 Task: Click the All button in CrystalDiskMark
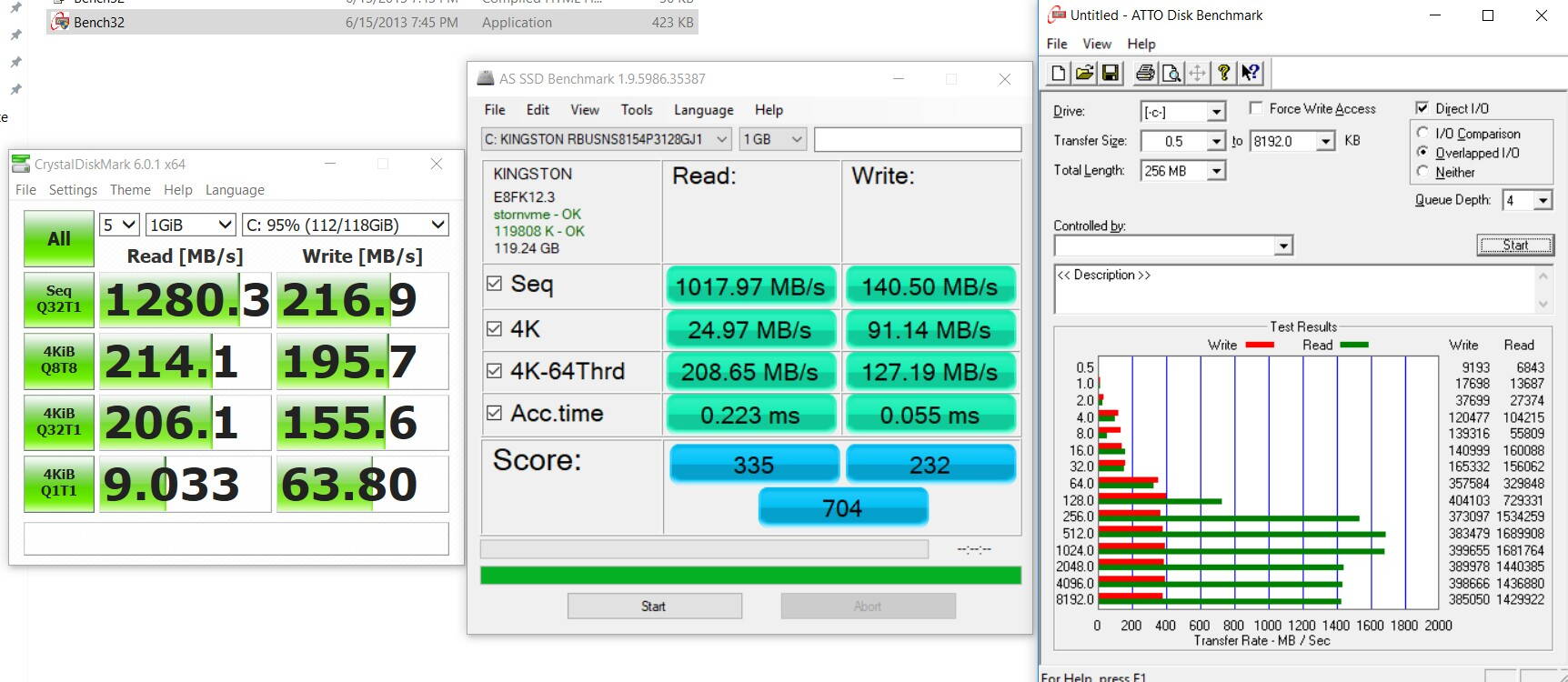pos(59,239)
